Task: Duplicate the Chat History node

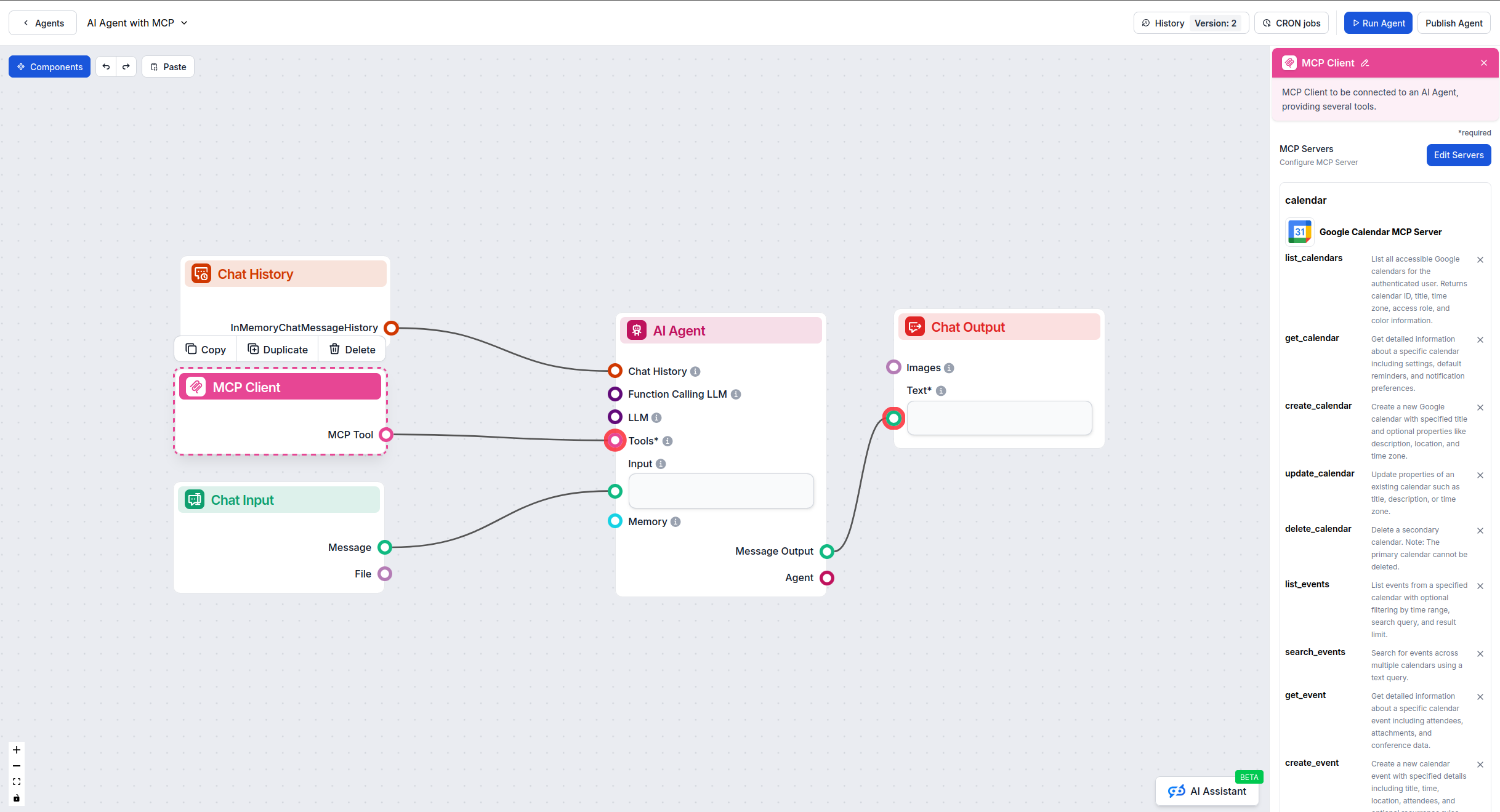Action: coord(277,348)
